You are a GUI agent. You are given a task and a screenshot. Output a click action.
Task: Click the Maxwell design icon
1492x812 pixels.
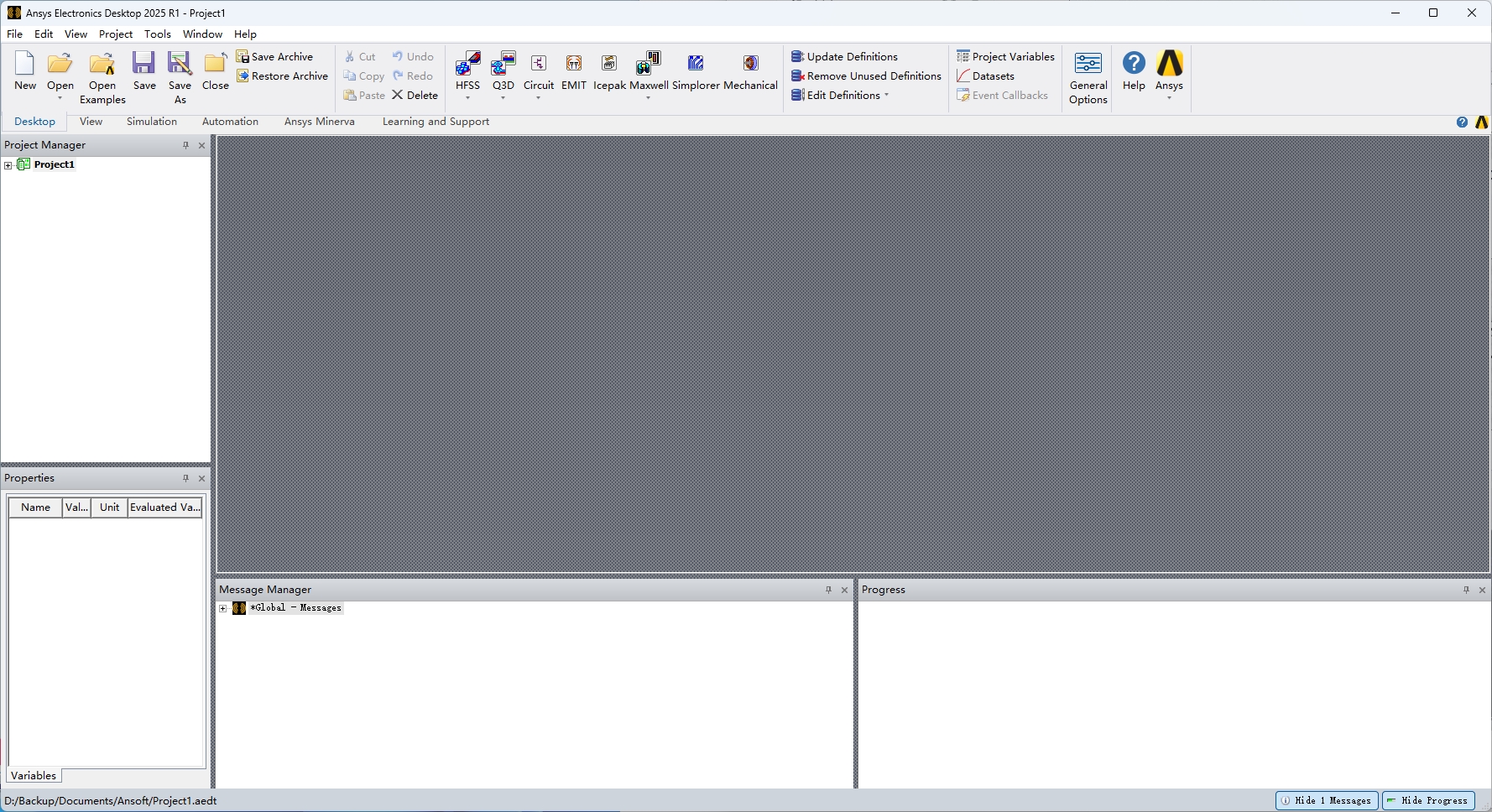tap(648, 65)
